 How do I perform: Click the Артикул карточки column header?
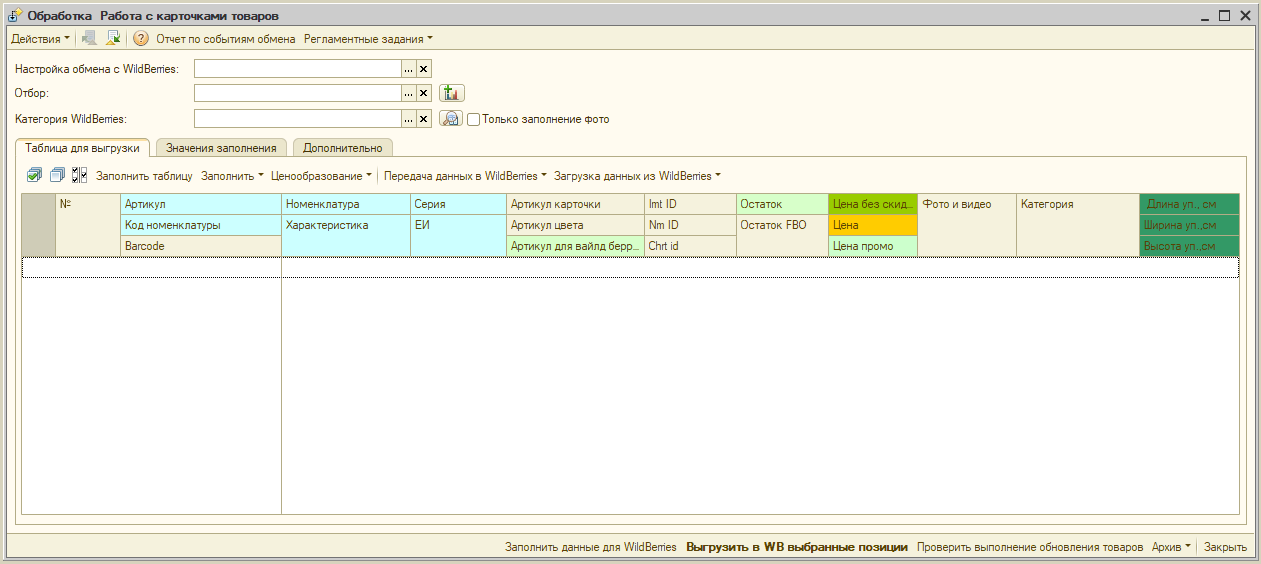point(575,204)
